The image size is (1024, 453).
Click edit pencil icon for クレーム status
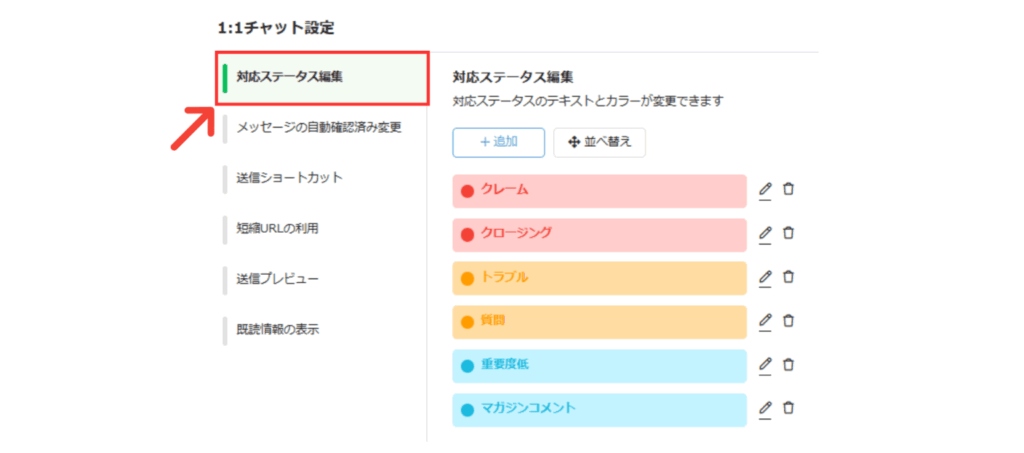[x=765, y=190]
